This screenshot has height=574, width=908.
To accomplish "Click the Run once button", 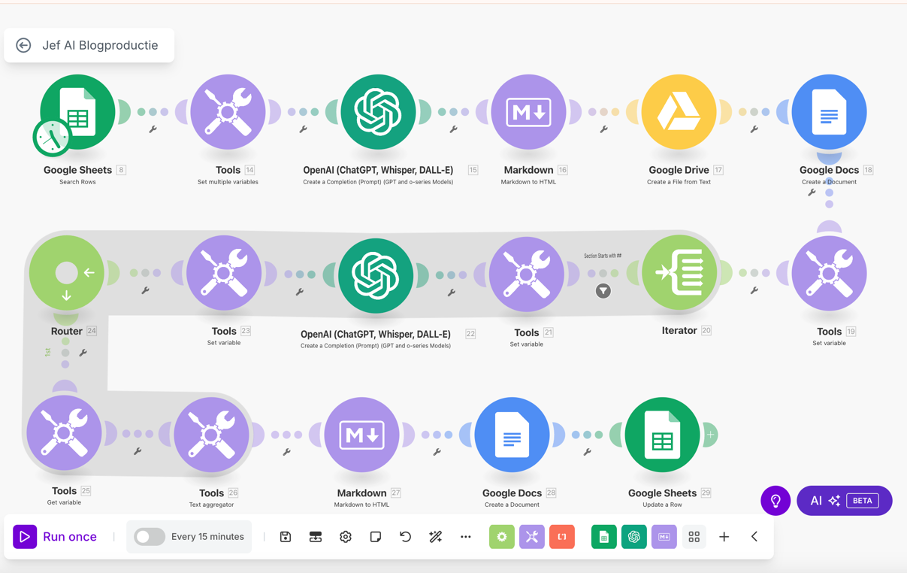I will tap(56, 537).
